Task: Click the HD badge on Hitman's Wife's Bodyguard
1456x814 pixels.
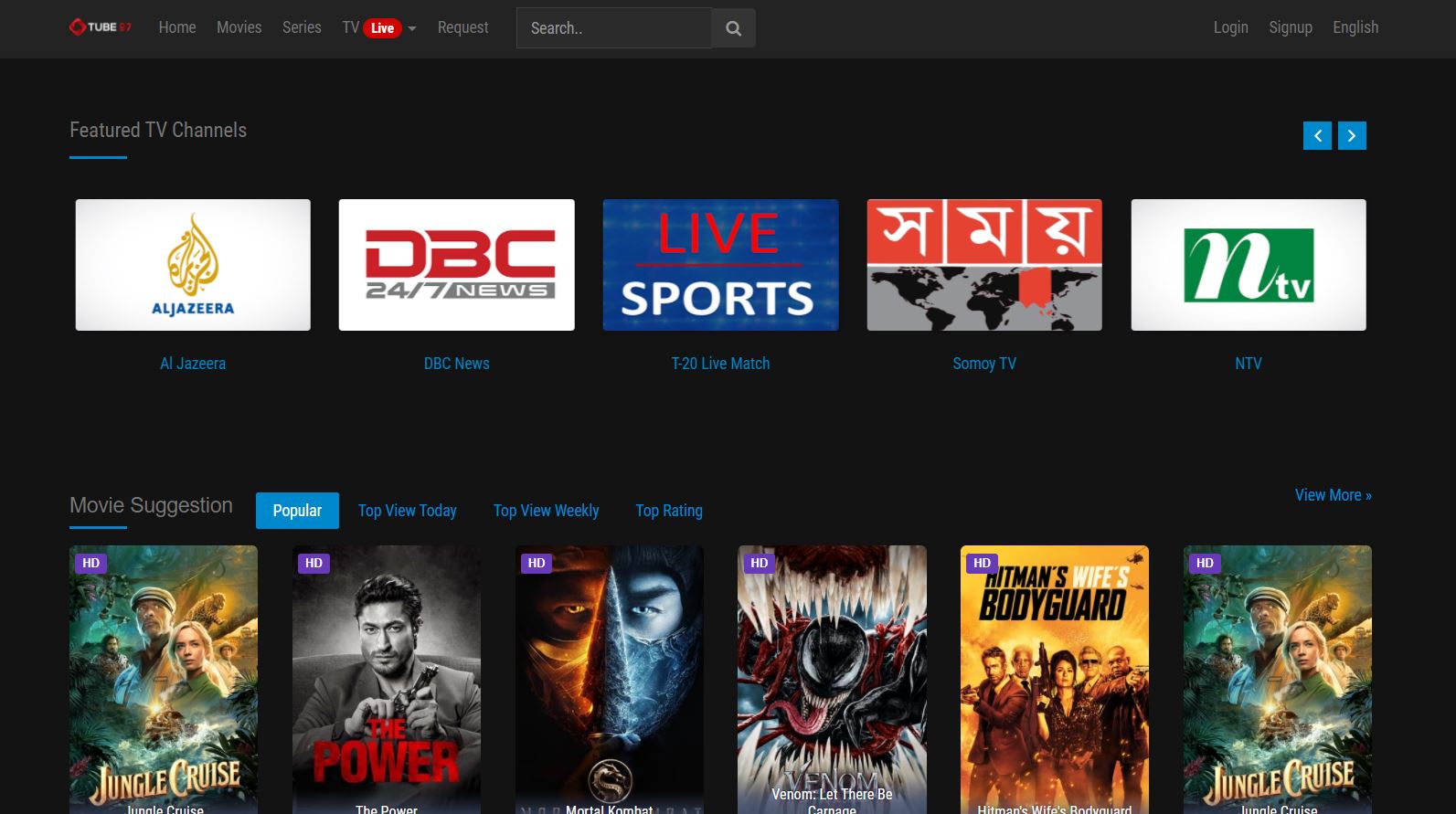Action: 982,563
